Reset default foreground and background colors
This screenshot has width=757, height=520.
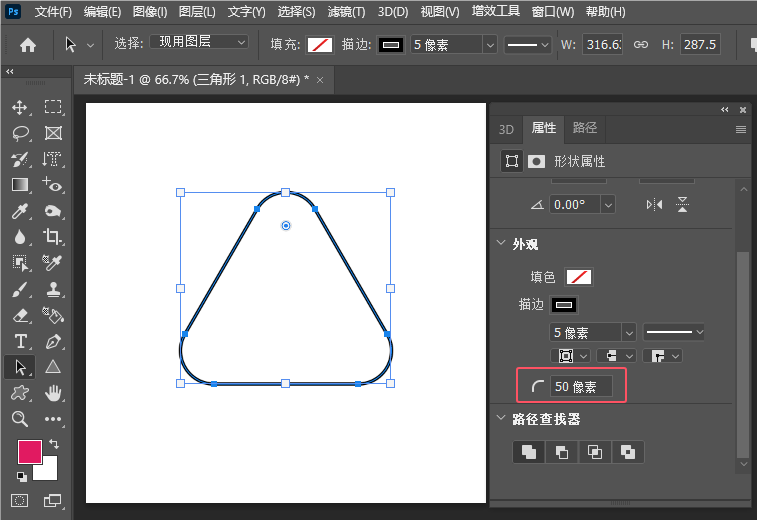(22, 477)
